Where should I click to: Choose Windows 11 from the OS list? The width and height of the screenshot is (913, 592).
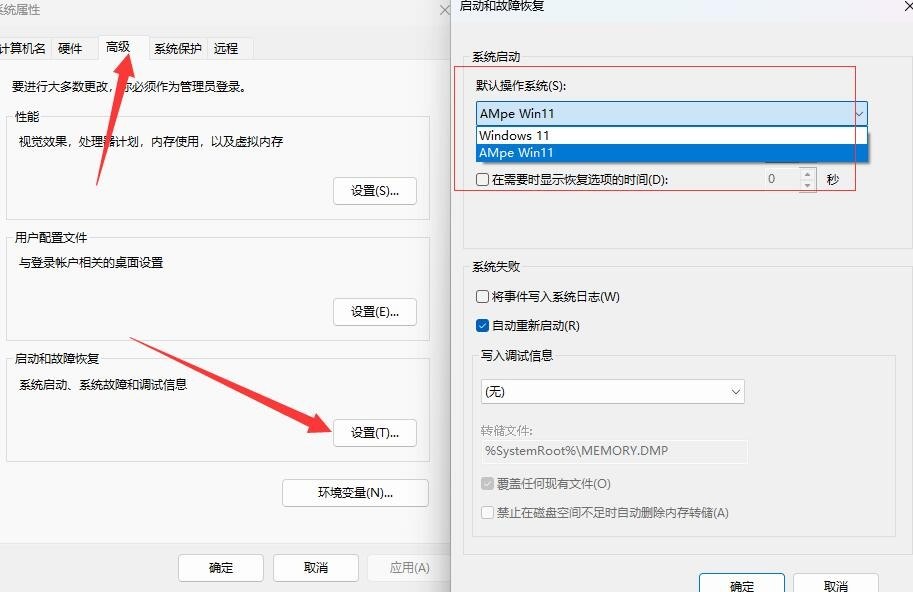click(x=672, y=136)
